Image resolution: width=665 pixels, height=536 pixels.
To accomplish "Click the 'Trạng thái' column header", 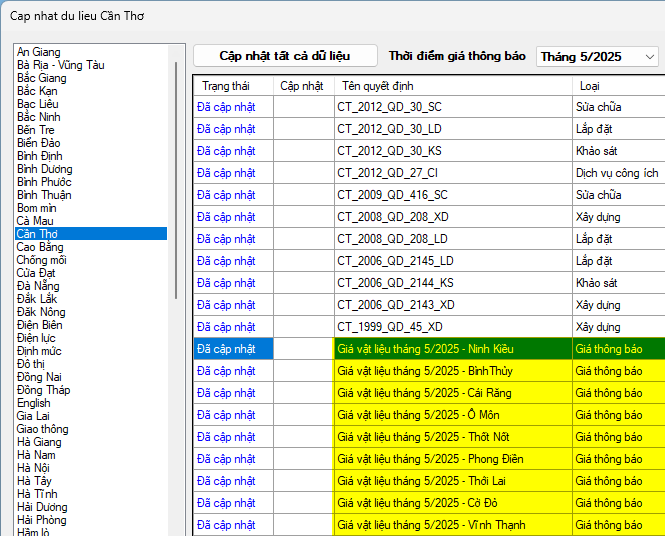I will (234, 86).
